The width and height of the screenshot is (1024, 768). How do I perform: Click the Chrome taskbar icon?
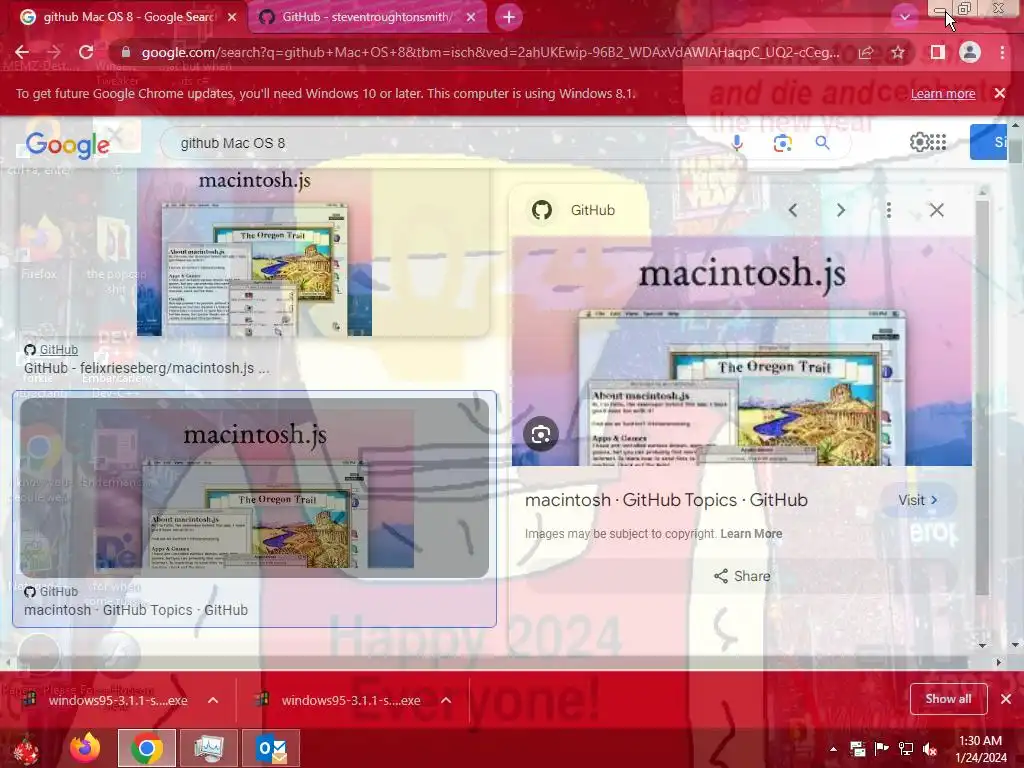pyautogui.click(x=147, y=748)
